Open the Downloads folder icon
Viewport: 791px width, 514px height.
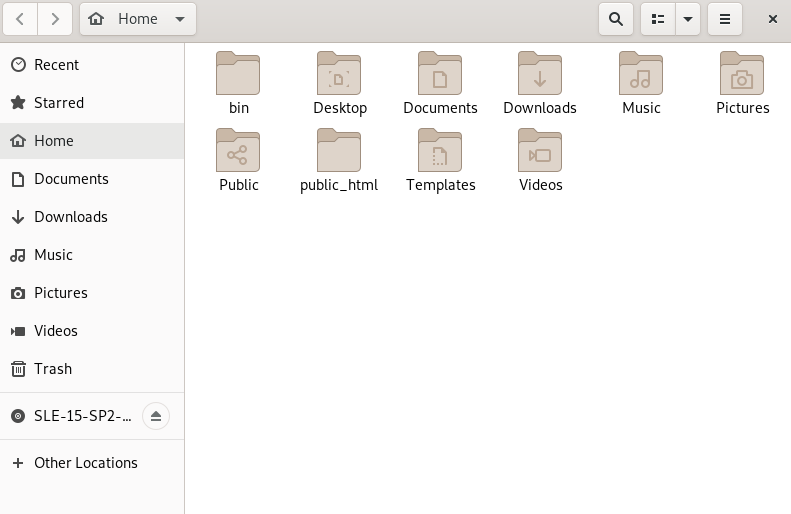pyautogui.click(x=540, y=74)
